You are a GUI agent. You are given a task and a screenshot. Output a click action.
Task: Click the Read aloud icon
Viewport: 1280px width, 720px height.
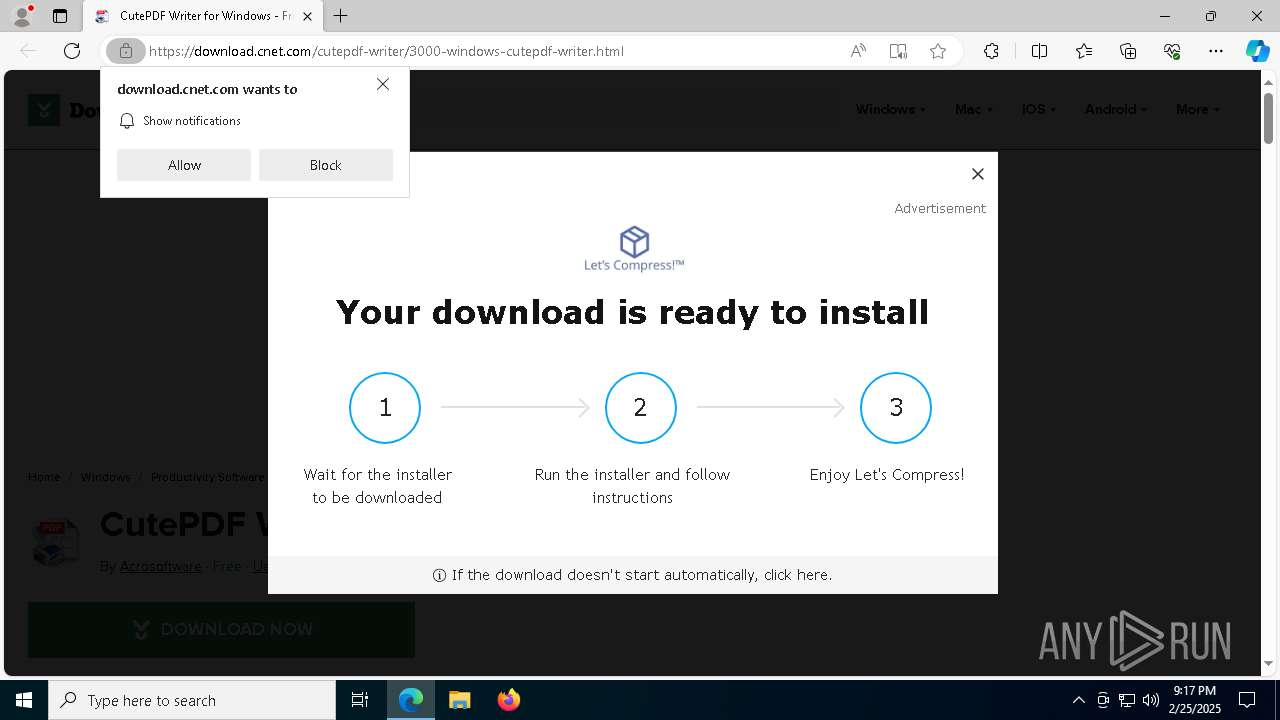tap(858, 51)
